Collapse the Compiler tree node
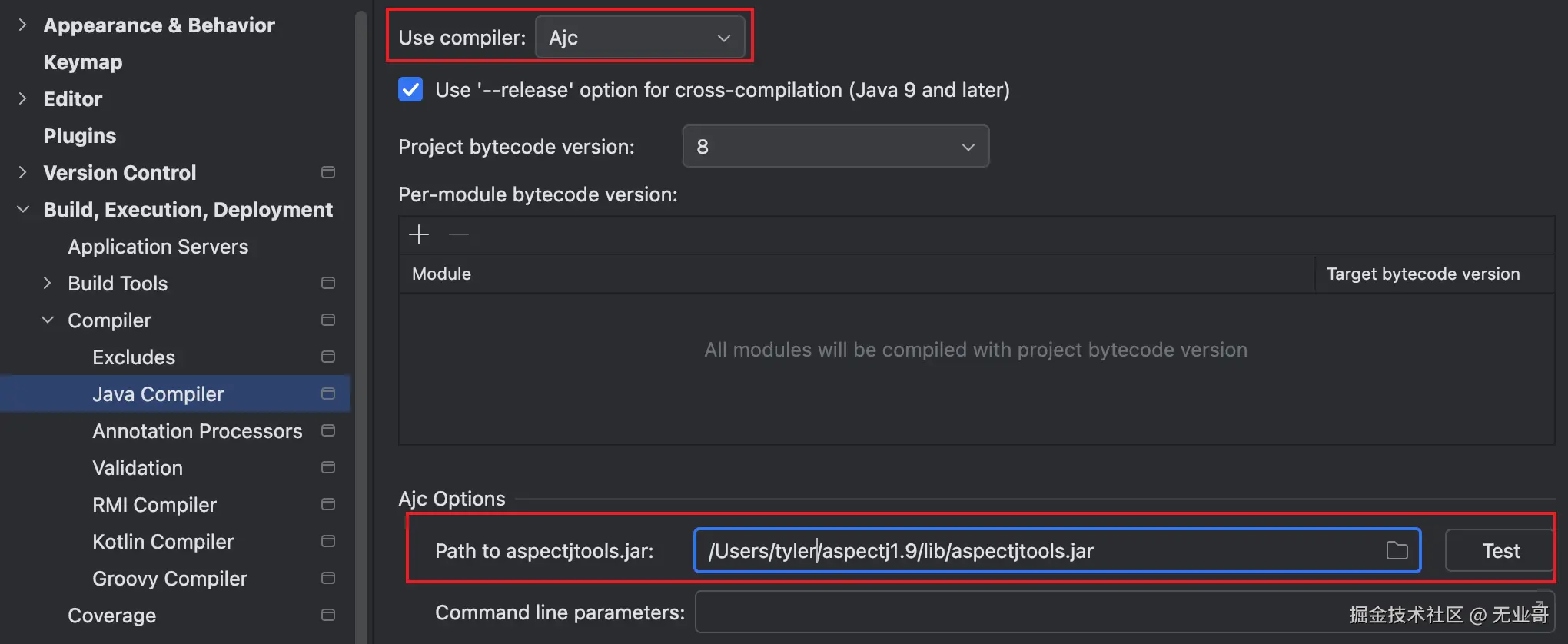This screenshot has width=1568, height=644. [x=48, y=320]
